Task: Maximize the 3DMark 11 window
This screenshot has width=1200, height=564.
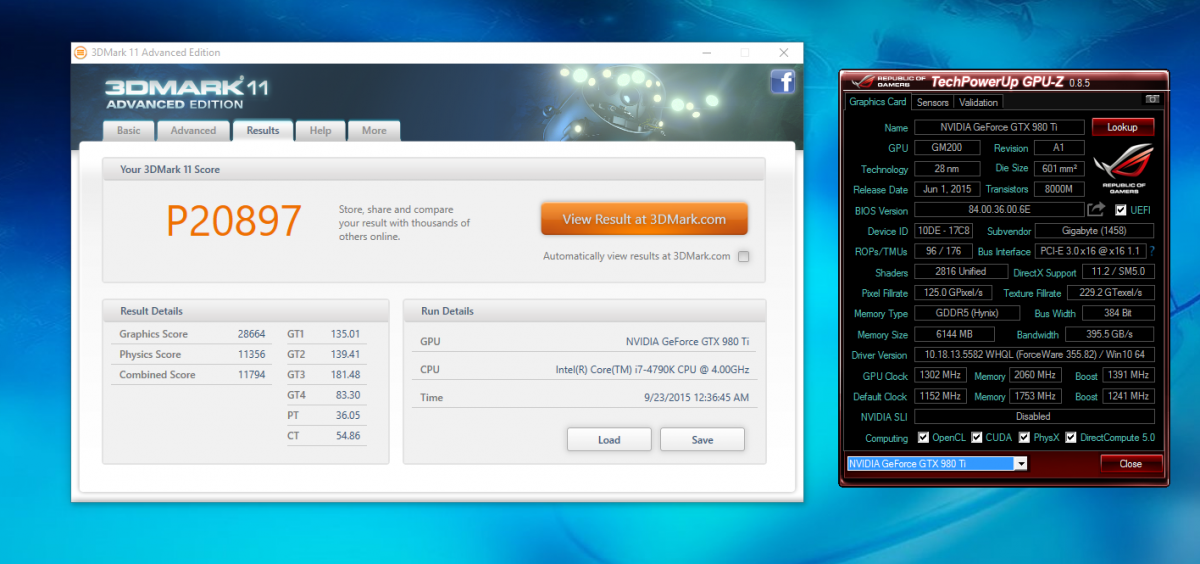Action: 744,53
